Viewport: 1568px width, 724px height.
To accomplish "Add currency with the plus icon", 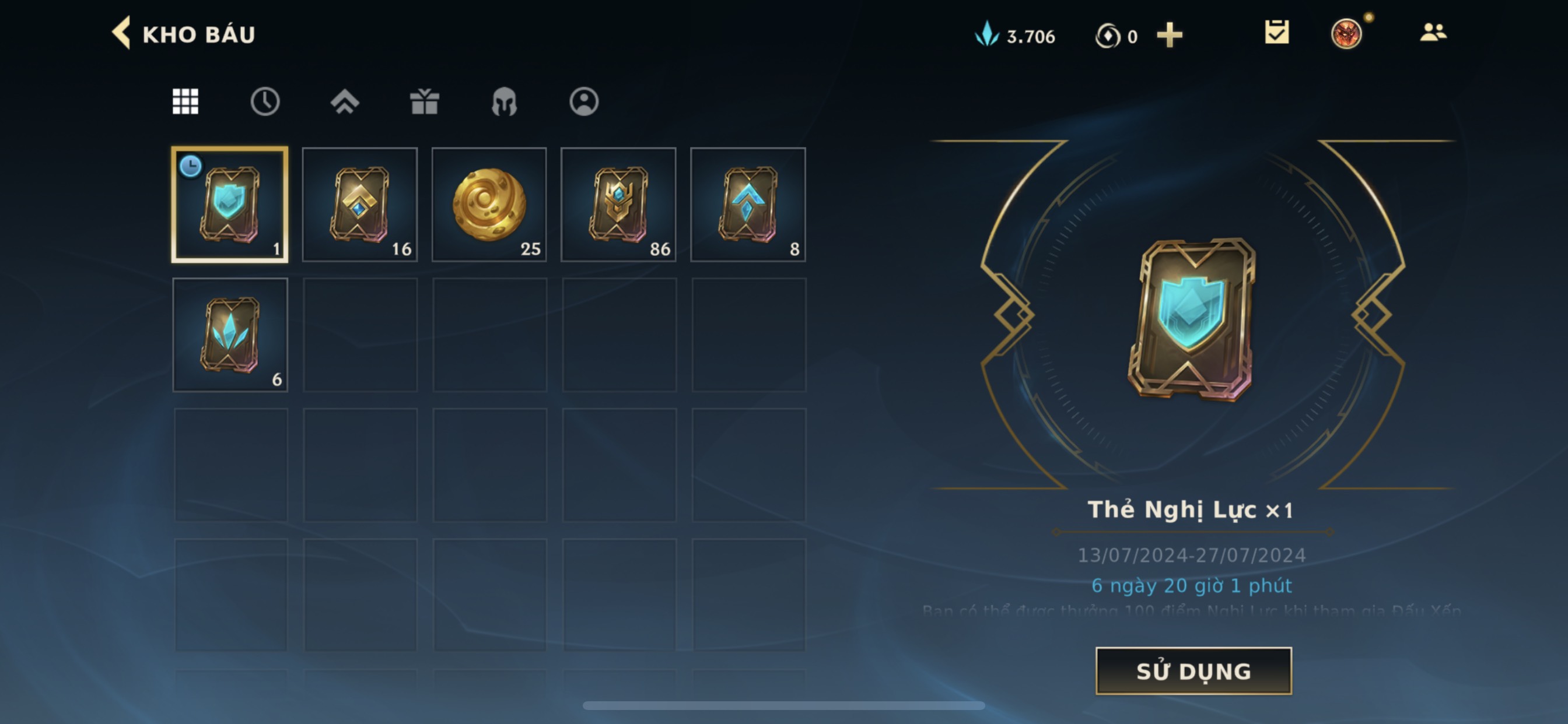I will click(x=1170, y=34).
